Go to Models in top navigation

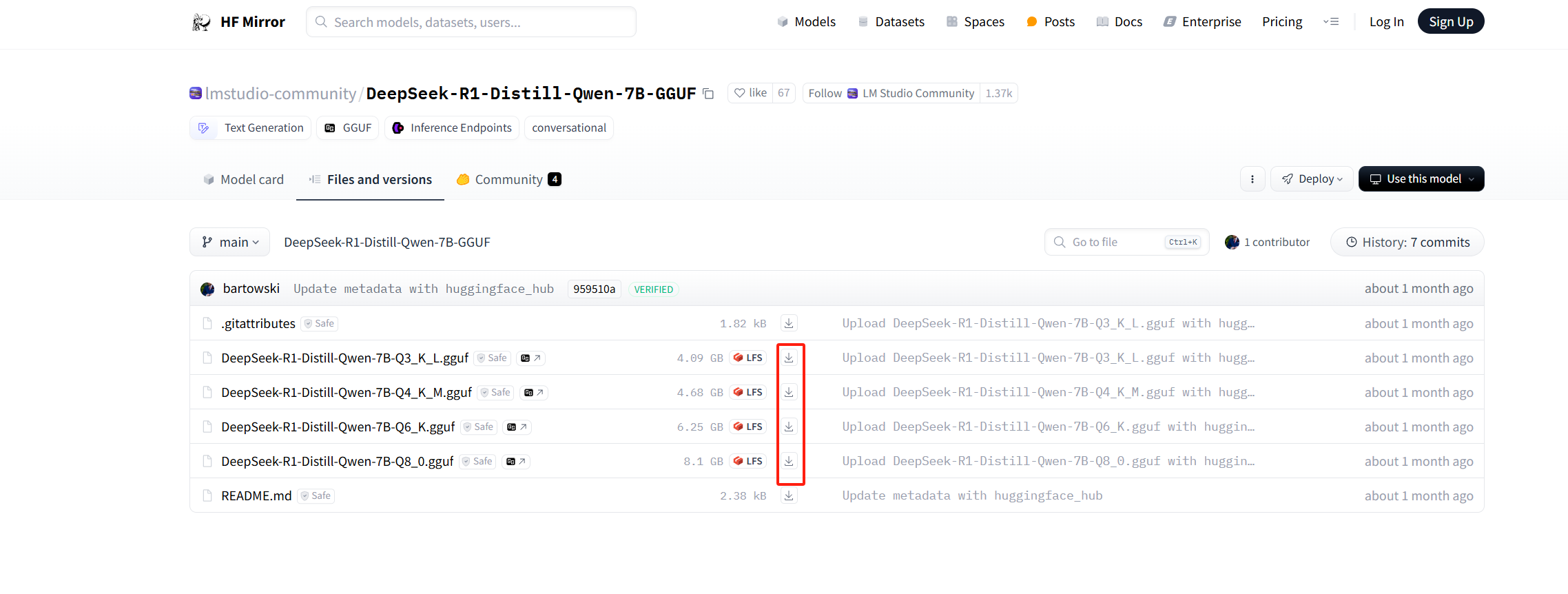tap(807, 22)
